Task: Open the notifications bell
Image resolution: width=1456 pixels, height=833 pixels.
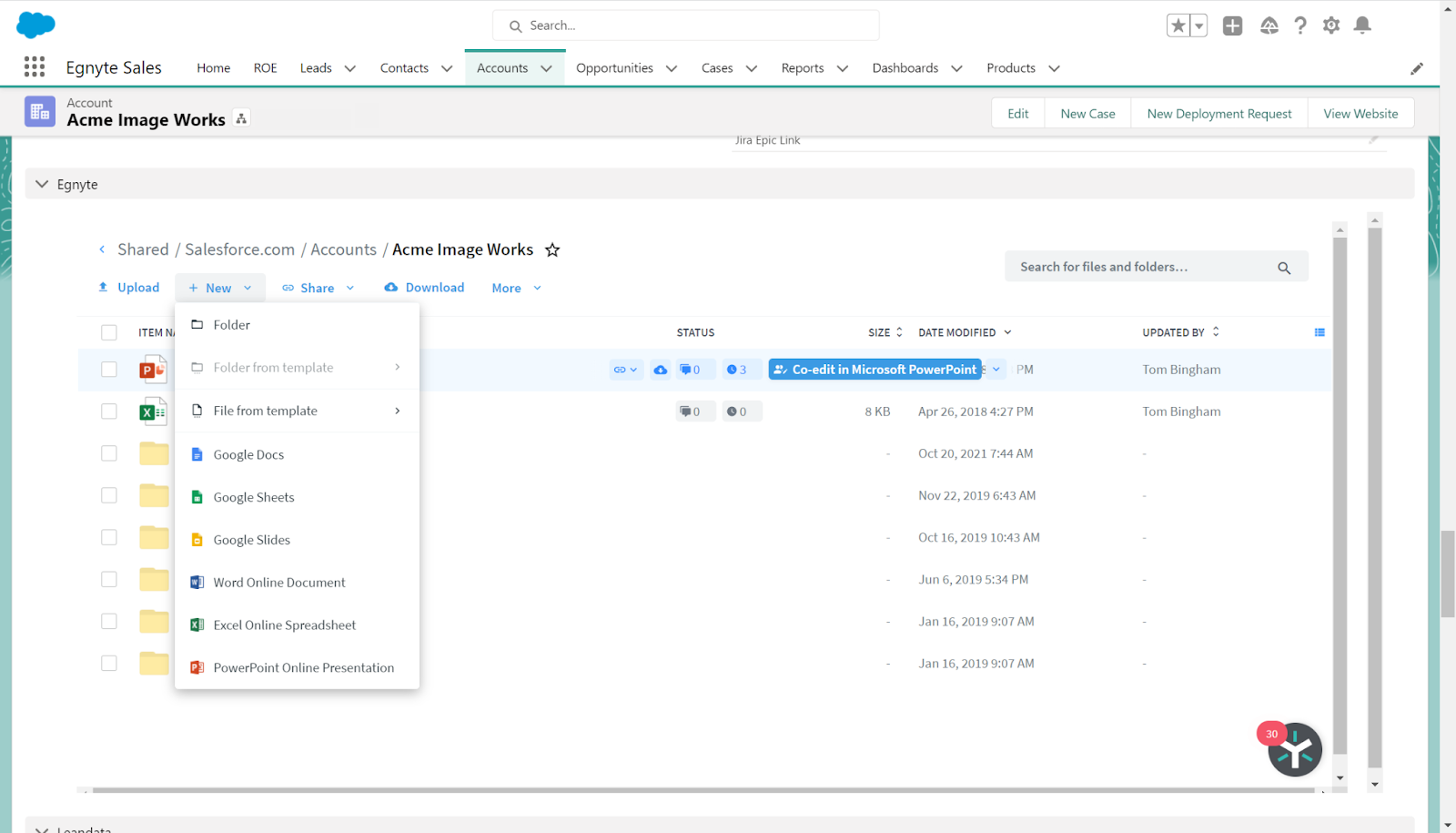Action: click(x=1362, y=25)
